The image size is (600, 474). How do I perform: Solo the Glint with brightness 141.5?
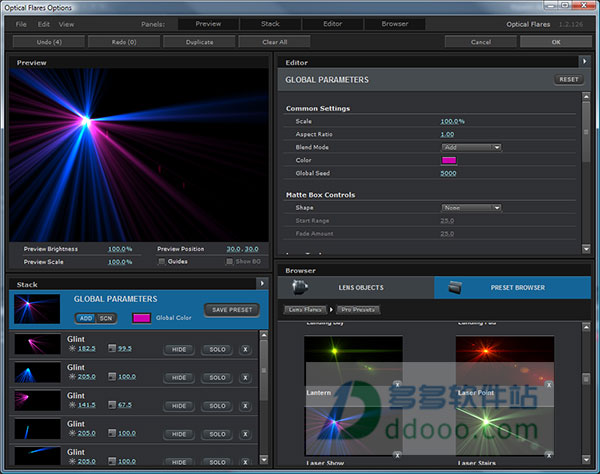pos(217,406)
